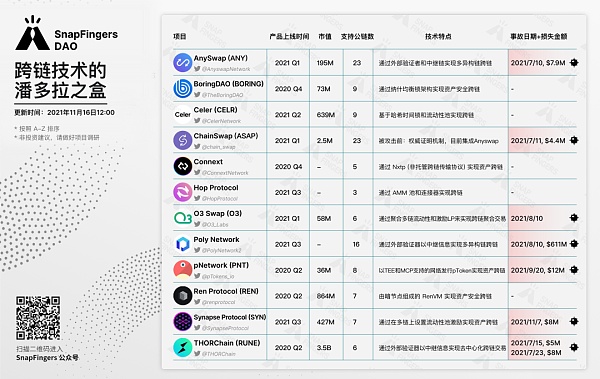
Task: Select the Hop Protocol pink logo
Action: 183,192
